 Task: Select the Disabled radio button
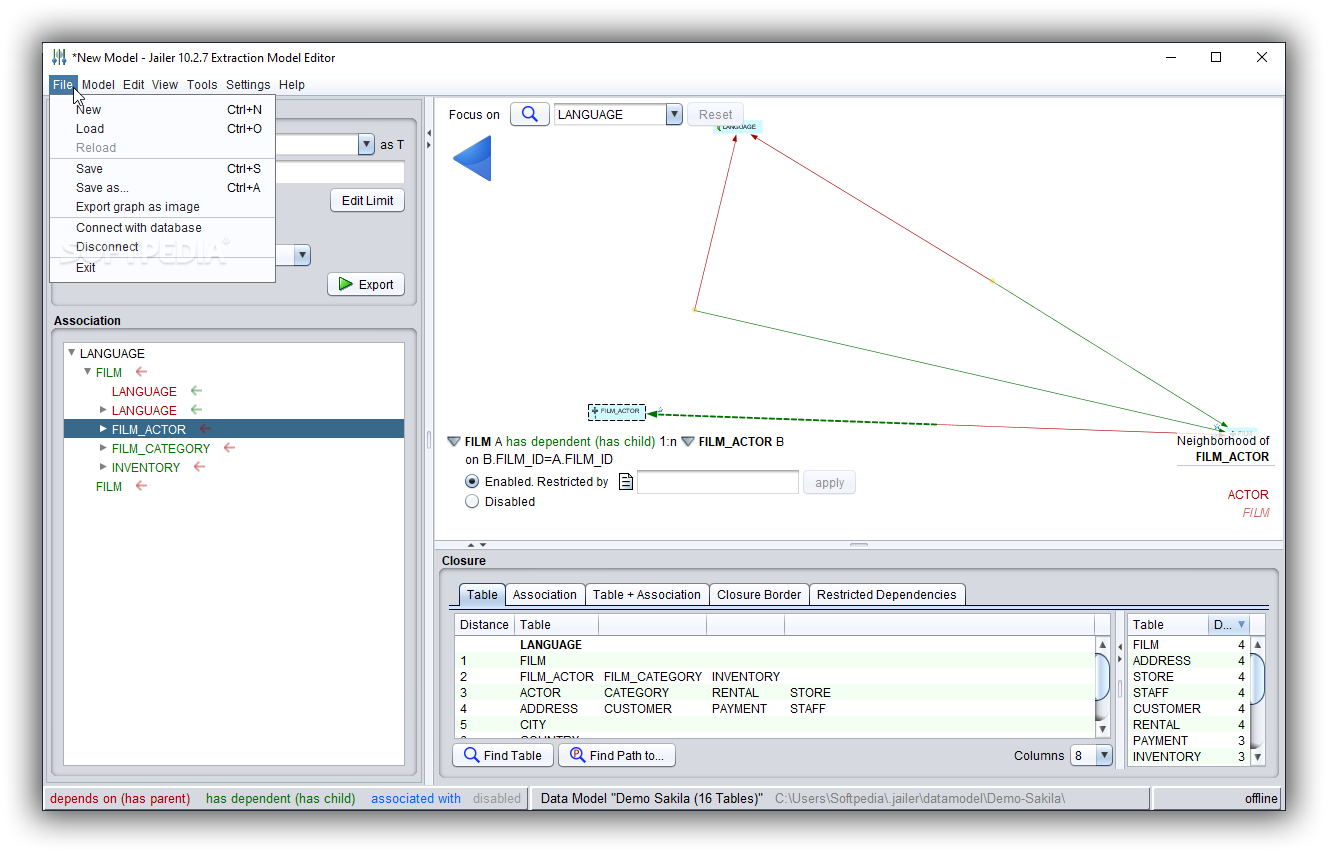pyautogui.click(x=472, y=502)
